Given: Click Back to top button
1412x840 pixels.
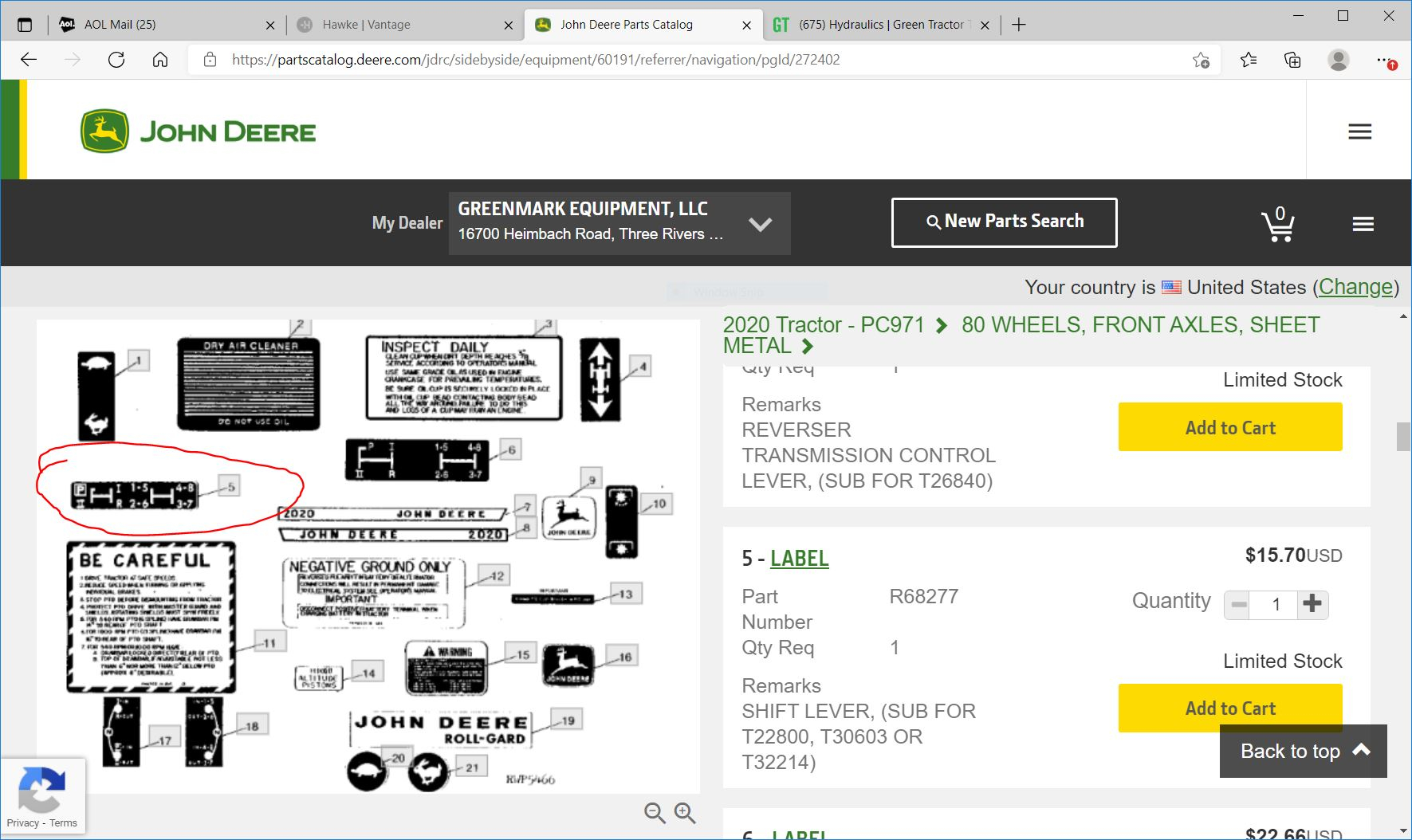Looking at the screenshot, I should coord(1303,751).
